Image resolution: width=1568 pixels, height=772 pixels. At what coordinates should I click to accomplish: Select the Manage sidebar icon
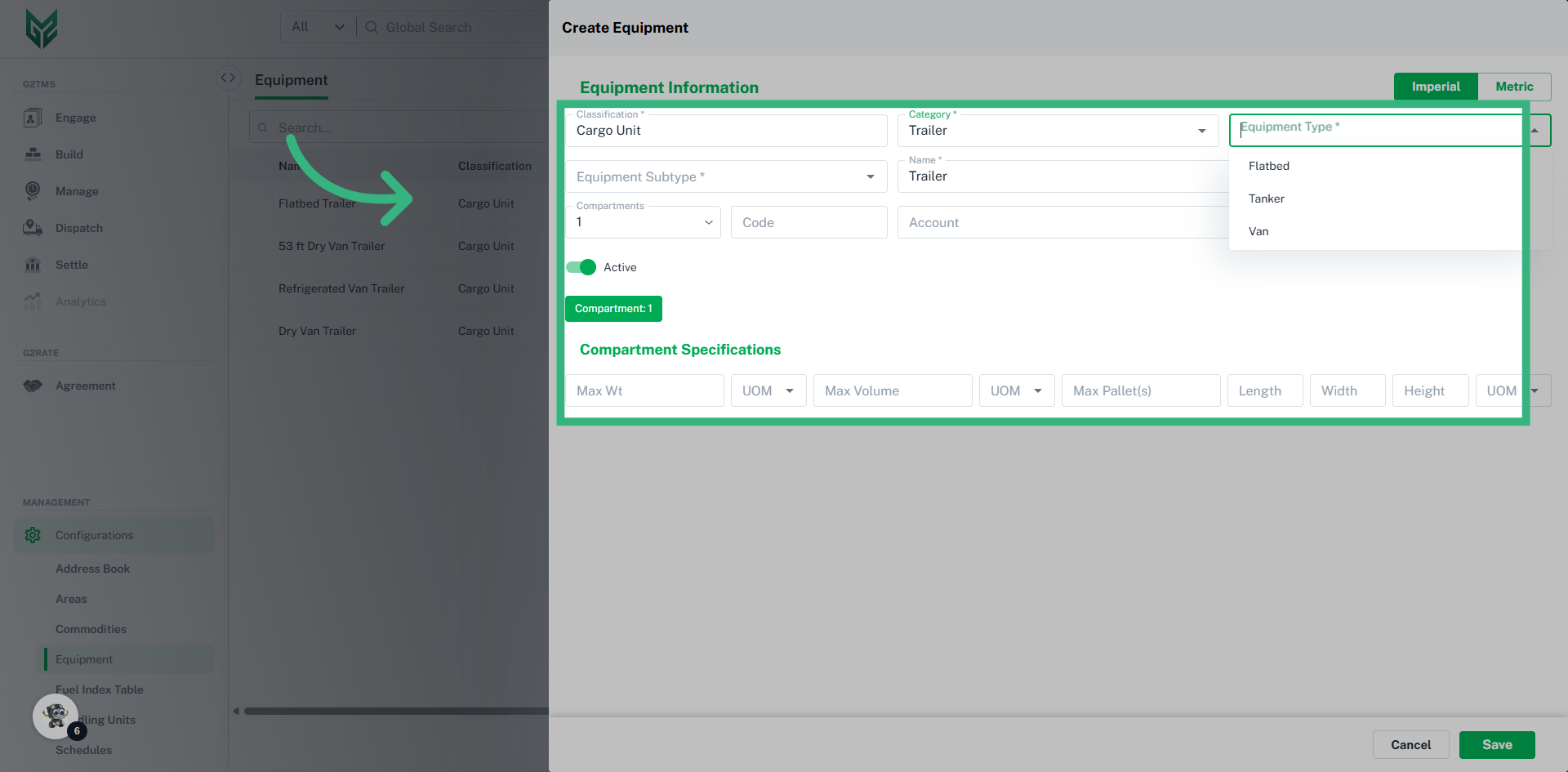[33, 191]
